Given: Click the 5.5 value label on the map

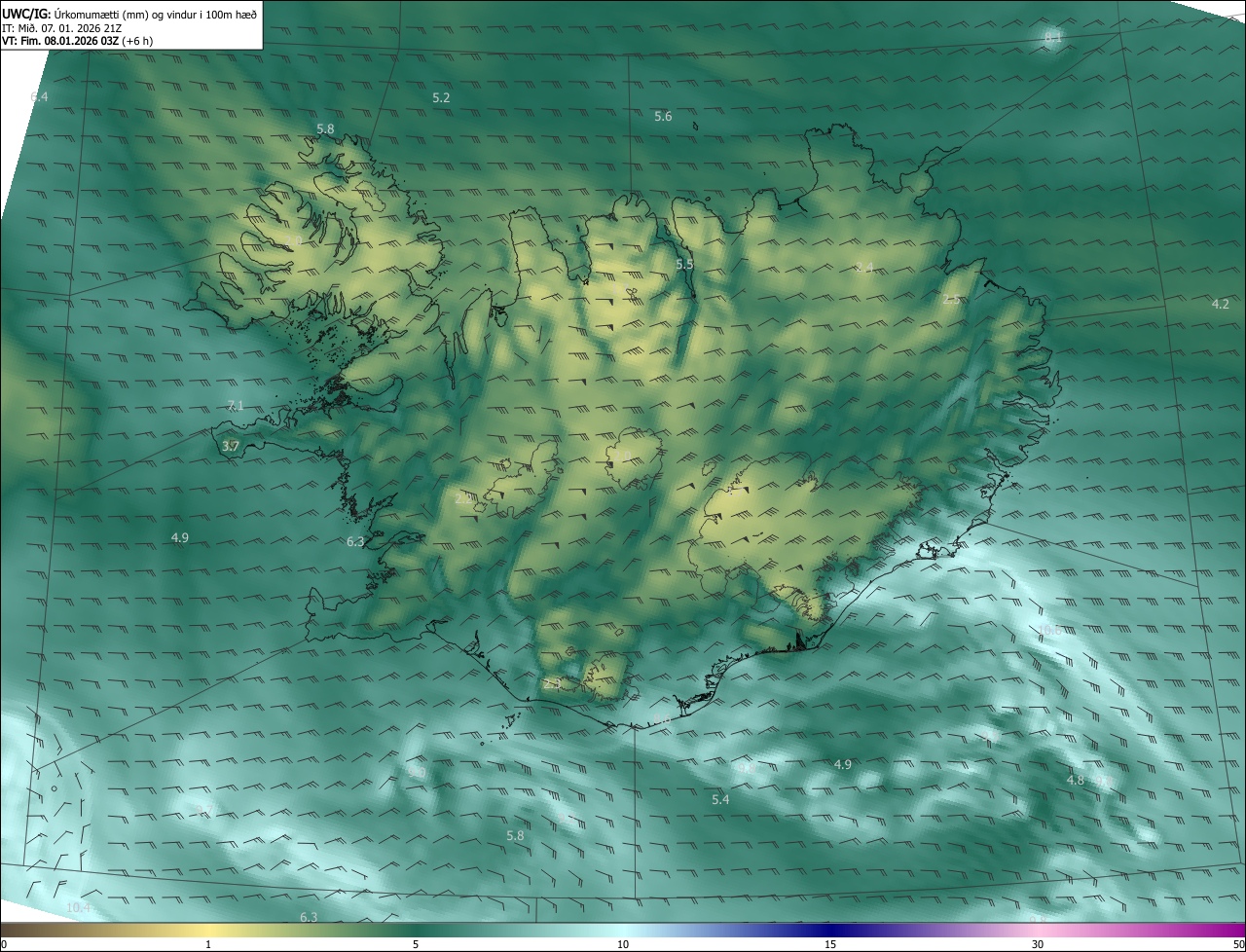Looking at the screenshot, I should (x=684, y=264).
